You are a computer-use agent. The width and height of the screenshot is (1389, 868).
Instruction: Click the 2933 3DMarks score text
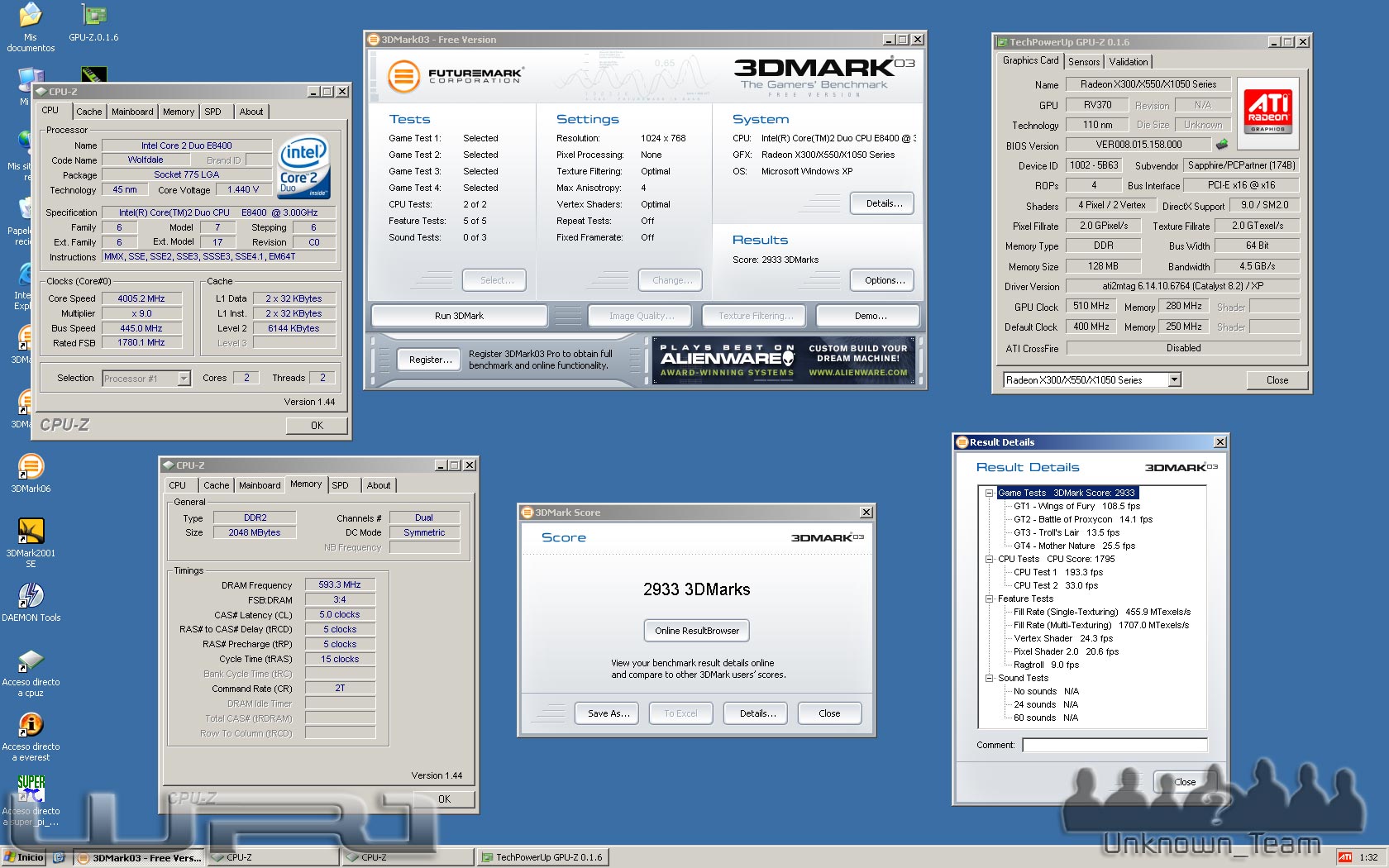pos(696,589)
